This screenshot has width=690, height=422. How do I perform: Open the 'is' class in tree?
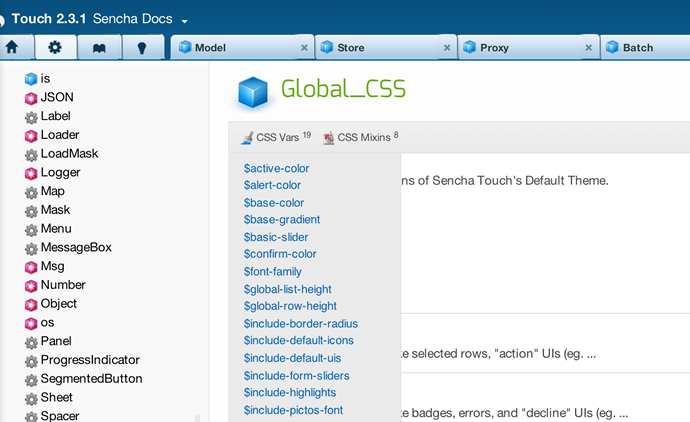[x=45, y=78]
